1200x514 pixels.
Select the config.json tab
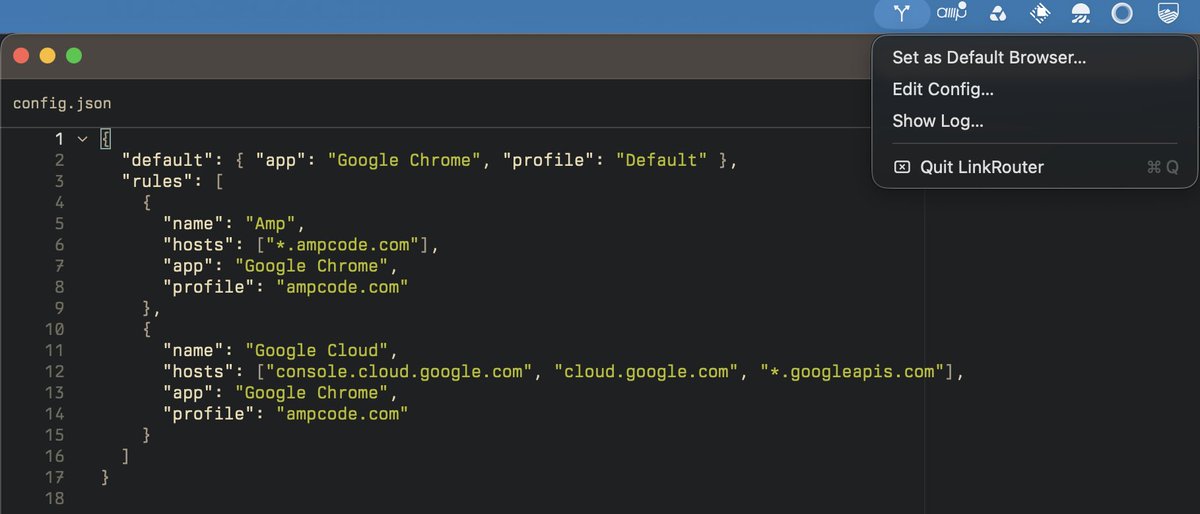tap(62, 103)
